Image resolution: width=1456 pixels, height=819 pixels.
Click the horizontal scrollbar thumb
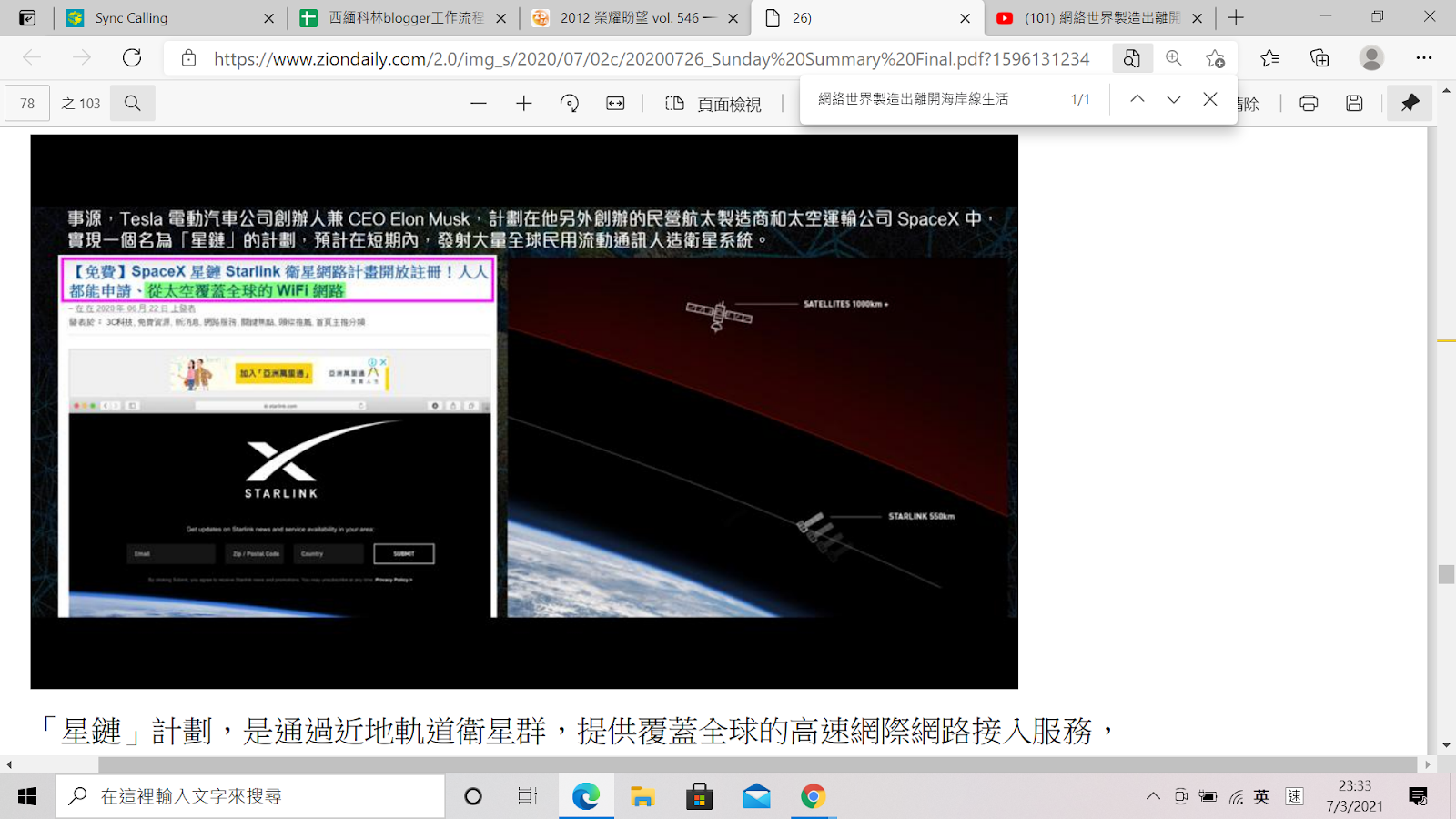click(x=757, y=764)
